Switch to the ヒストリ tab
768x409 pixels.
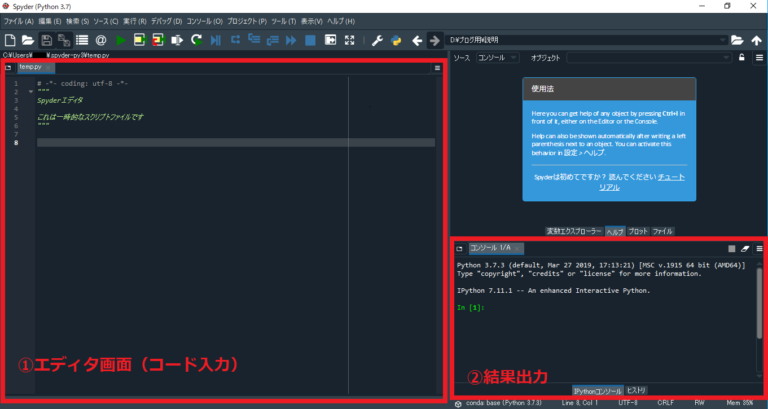(x=636, y=390)
